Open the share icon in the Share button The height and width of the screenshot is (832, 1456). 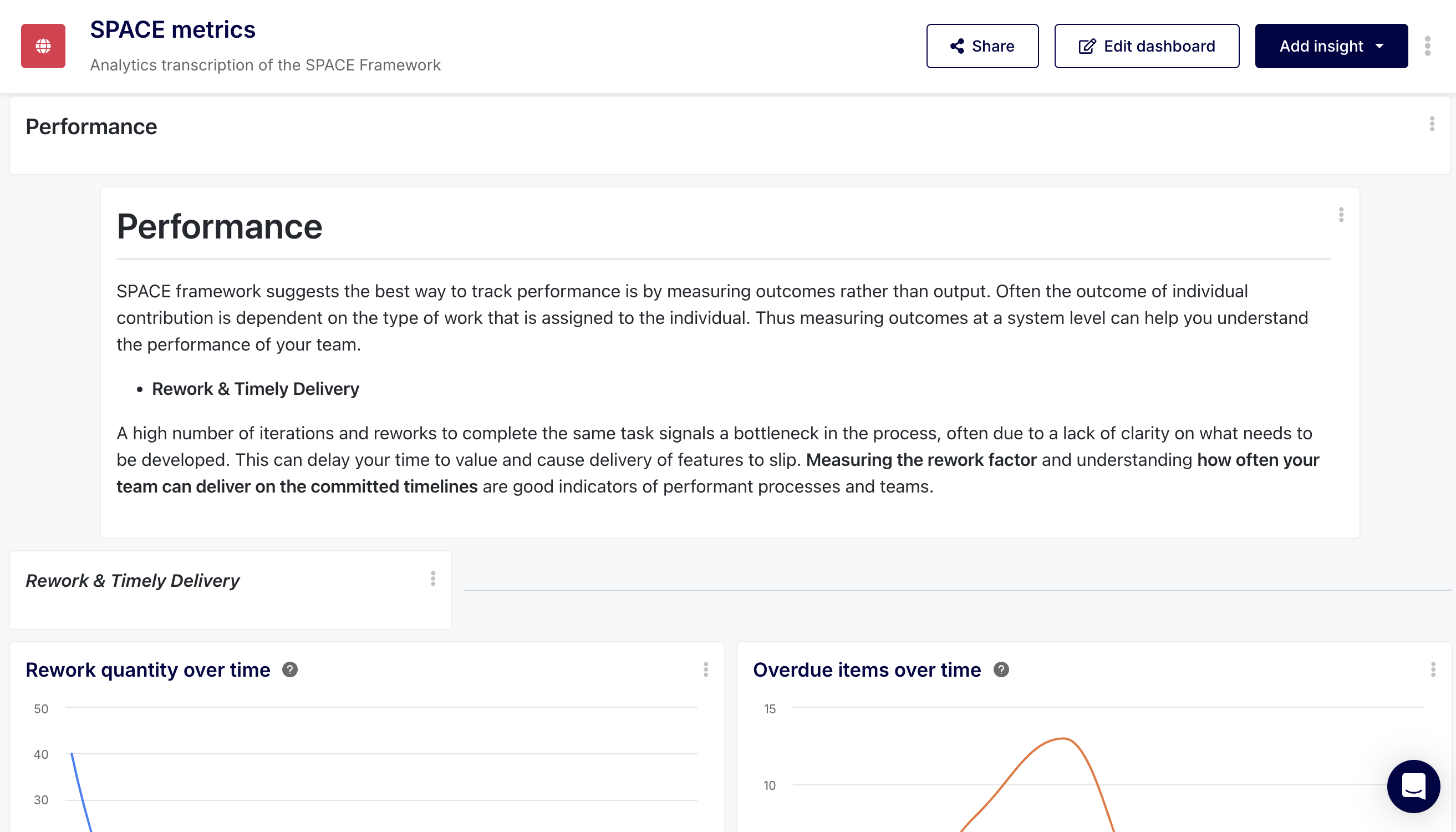(957, 45)
